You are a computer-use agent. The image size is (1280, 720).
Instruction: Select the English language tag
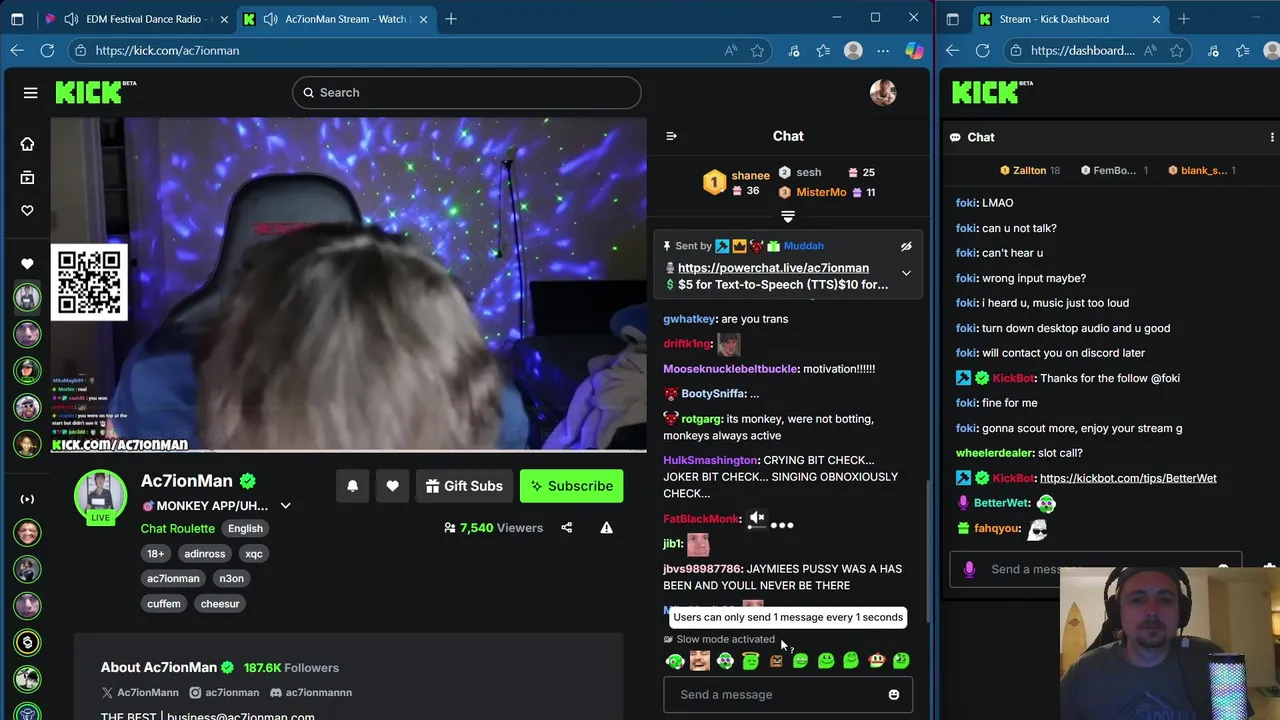point(245,528)
